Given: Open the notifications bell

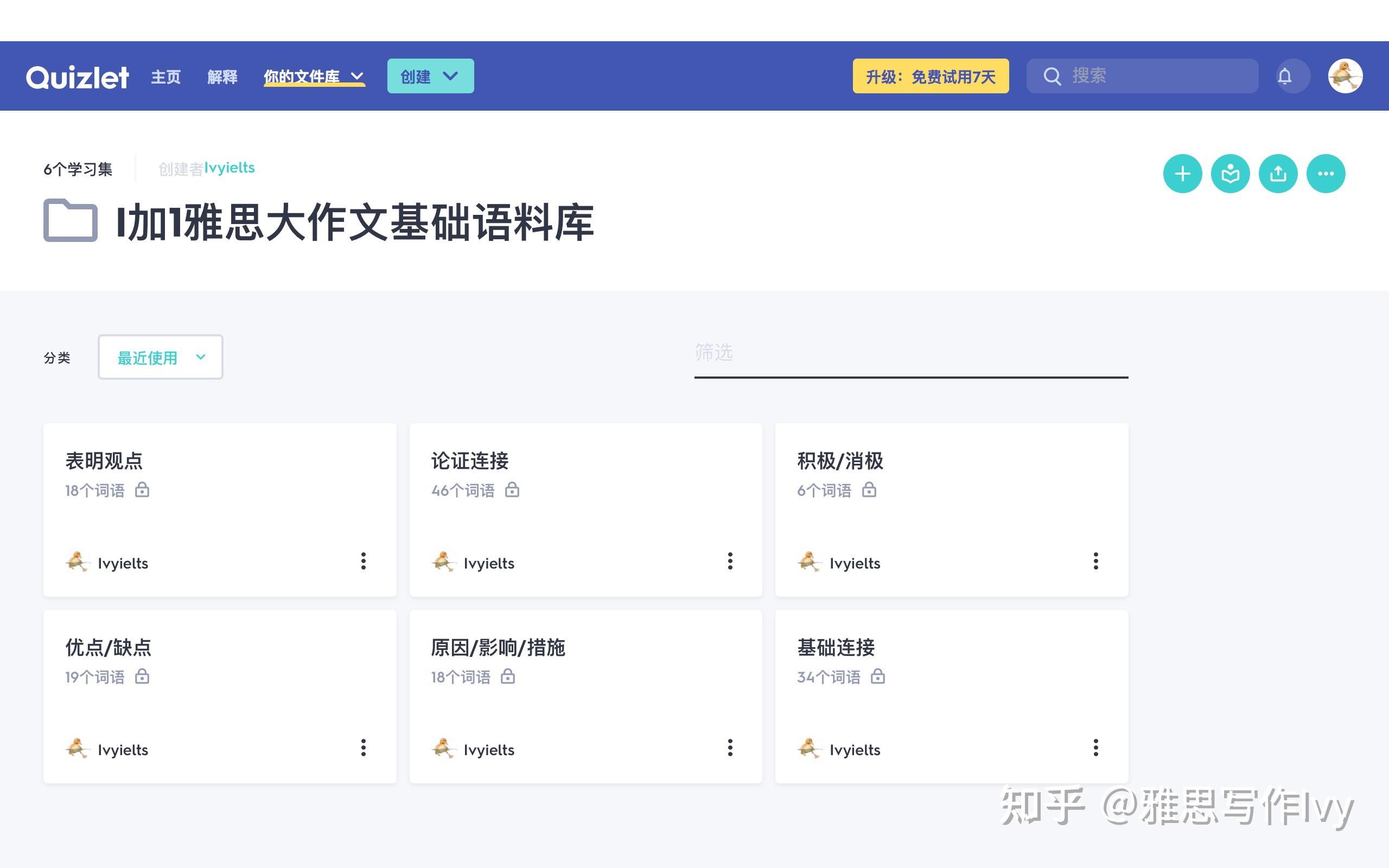Looking at the screenshot, I should point(1284,76).
